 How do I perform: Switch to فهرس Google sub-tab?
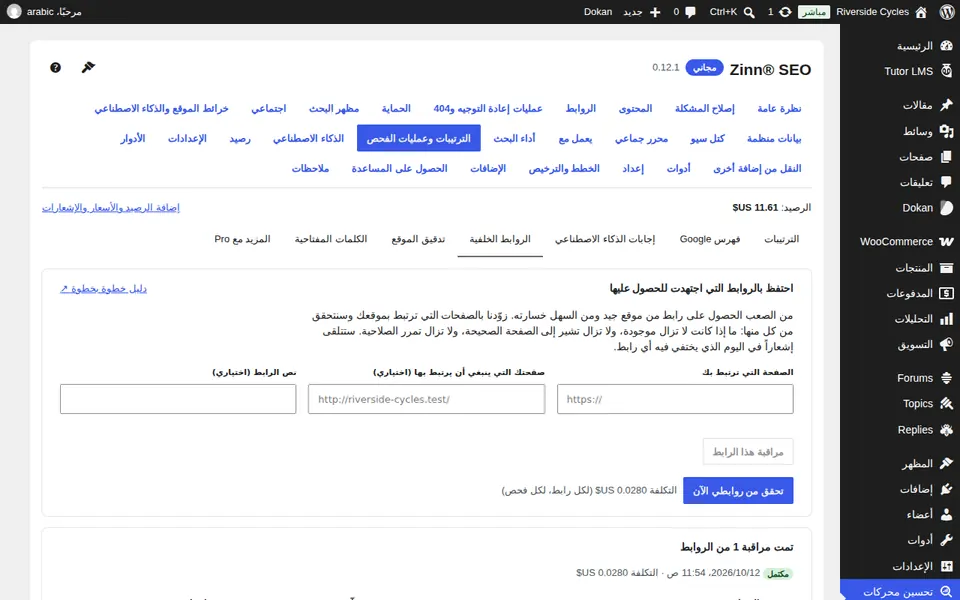pyautogui.click(x=710, y=239)
